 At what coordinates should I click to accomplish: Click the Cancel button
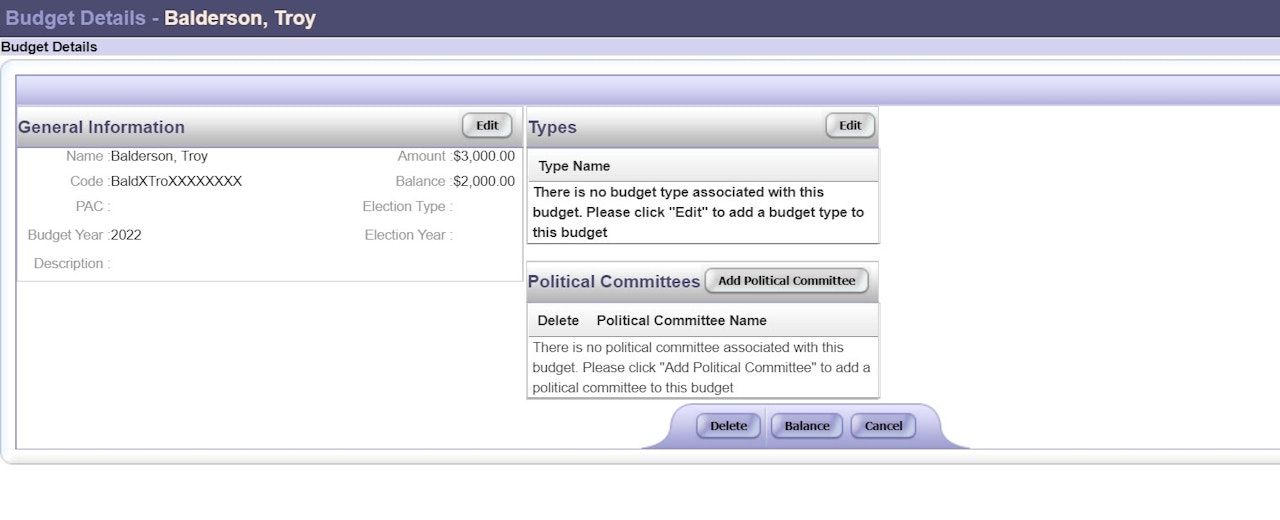tap(883, 426)
